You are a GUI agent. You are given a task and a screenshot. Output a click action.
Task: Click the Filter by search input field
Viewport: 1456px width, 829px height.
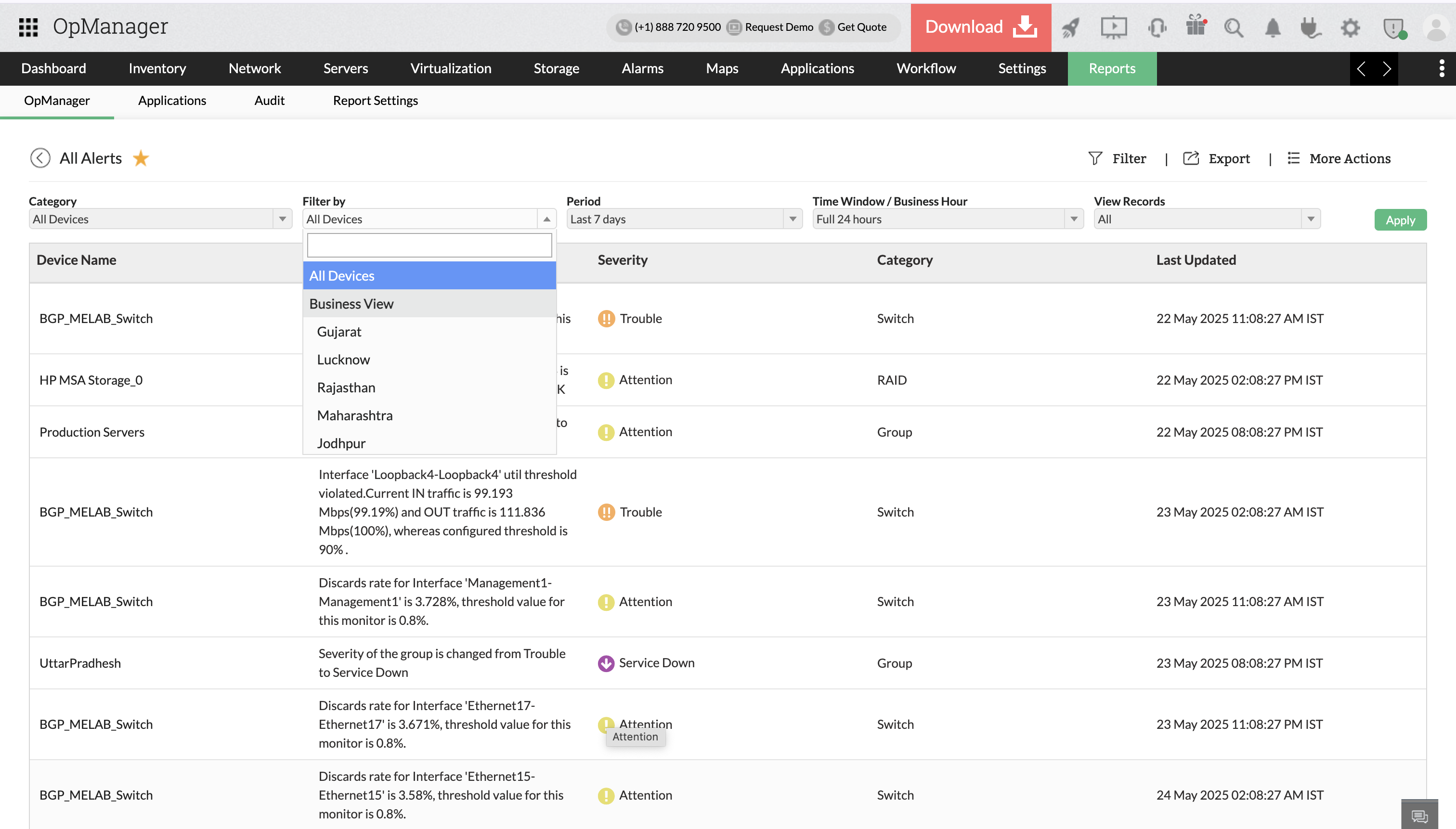pos(429,245)
